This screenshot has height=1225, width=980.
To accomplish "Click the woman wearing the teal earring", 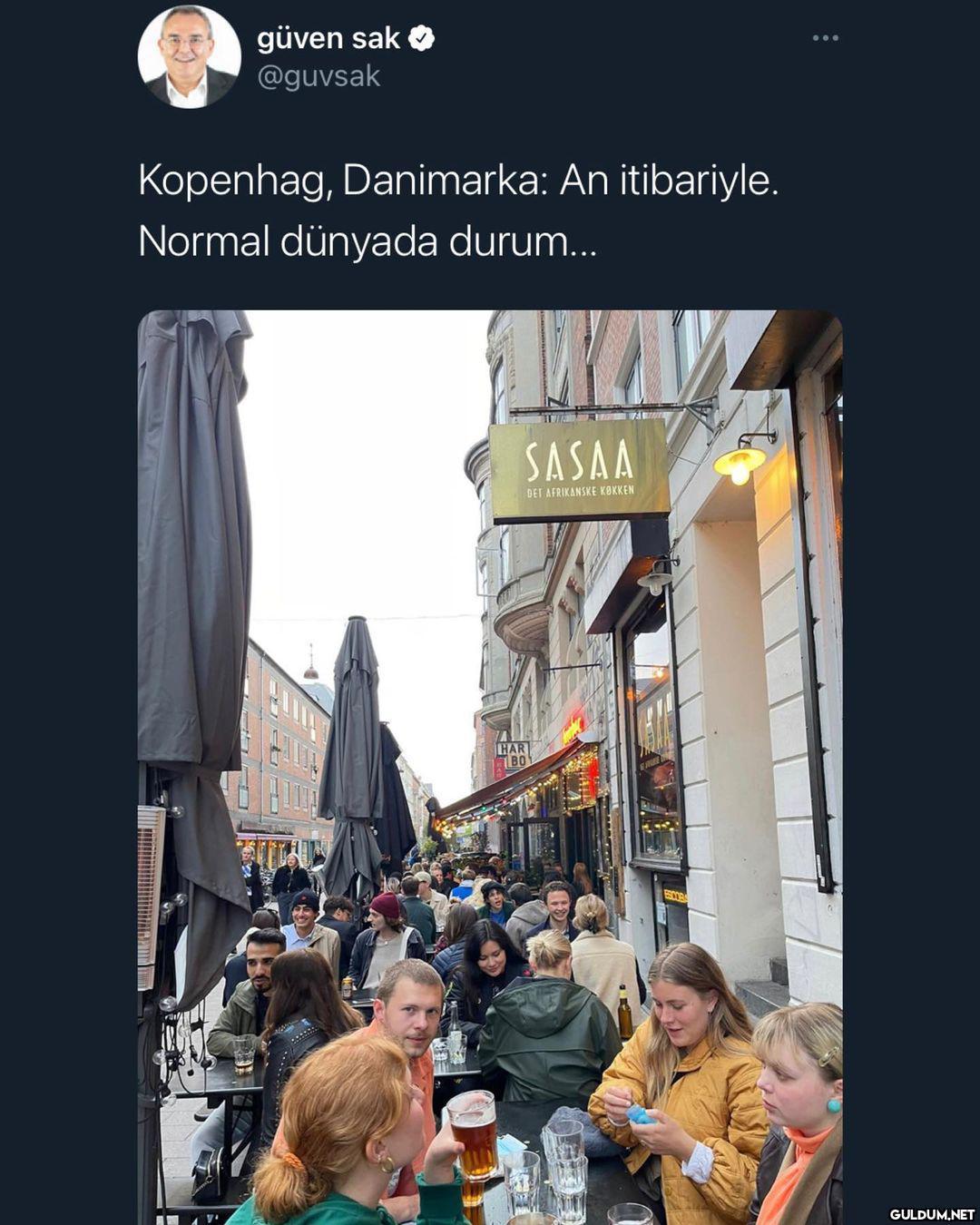I will pyautogui.click(x=799, y=1113).
